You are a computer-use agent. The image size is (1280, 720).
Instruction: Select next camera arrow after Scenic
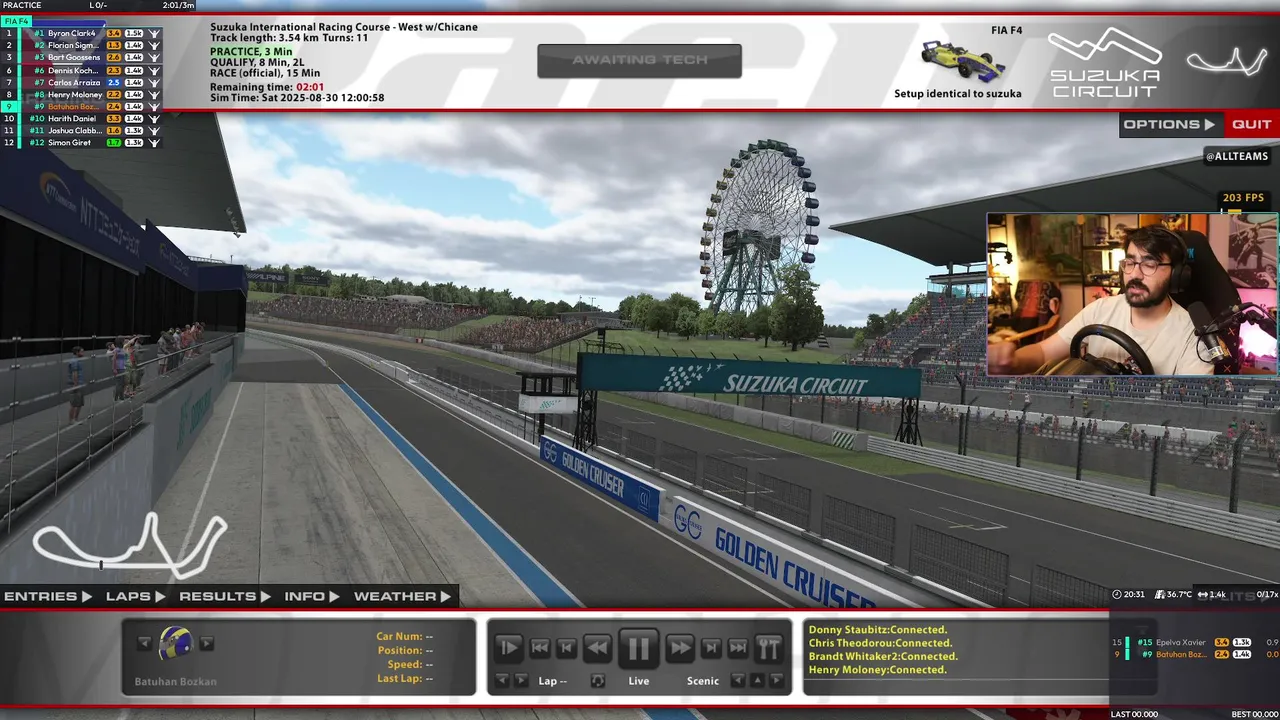point(775,680)
